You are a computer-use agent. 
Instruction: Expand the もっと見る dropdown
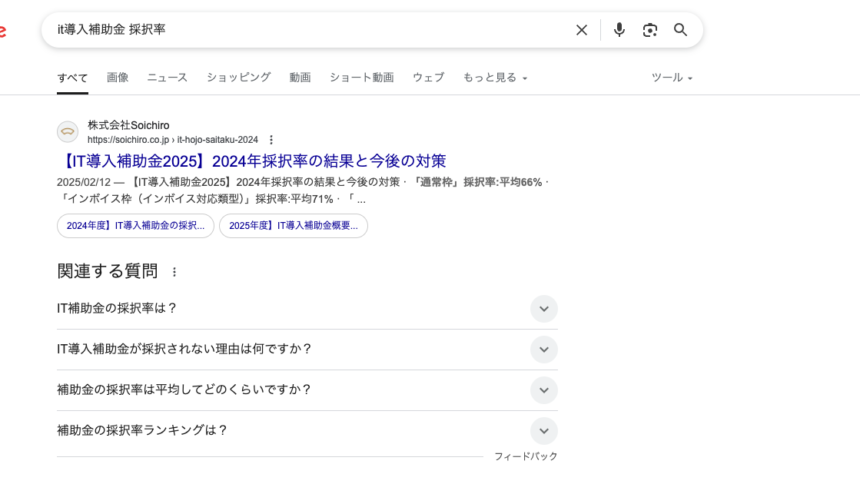(495, 77)
